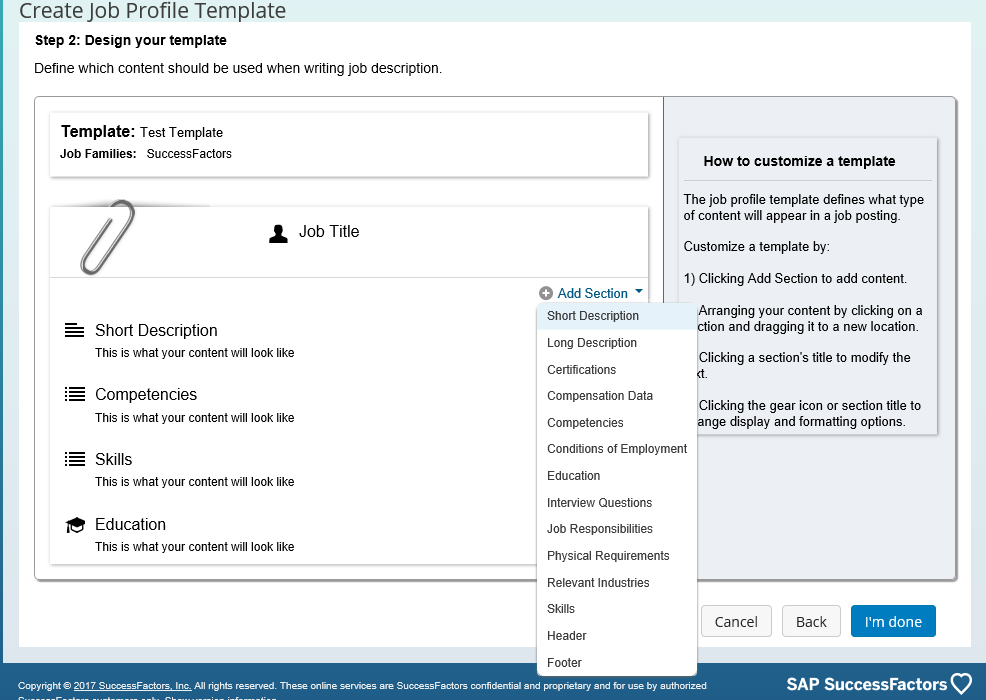Add the Interview Questions section

click(x=617, y=503)
